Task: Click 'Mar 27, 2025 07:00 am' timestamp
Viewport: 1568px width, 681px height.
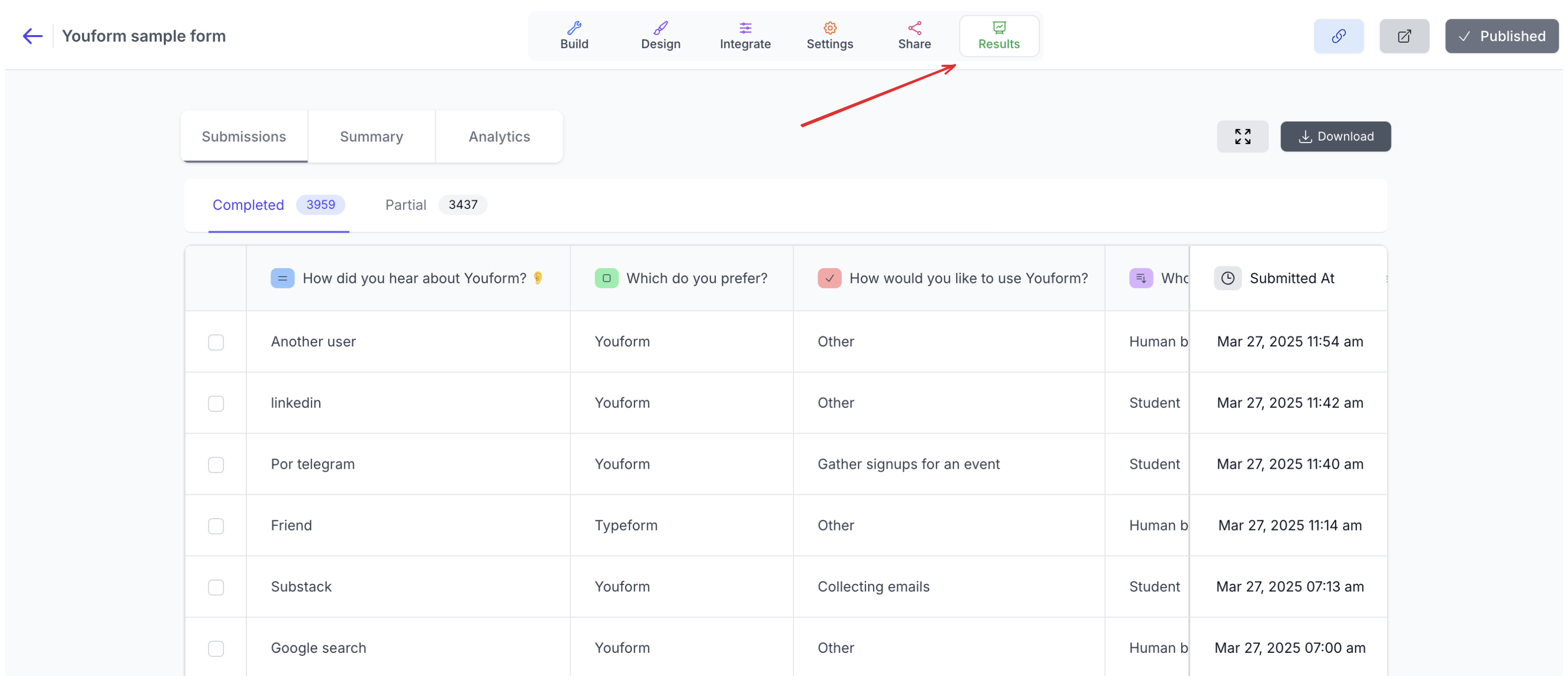Action: (x=1290, y=648)
